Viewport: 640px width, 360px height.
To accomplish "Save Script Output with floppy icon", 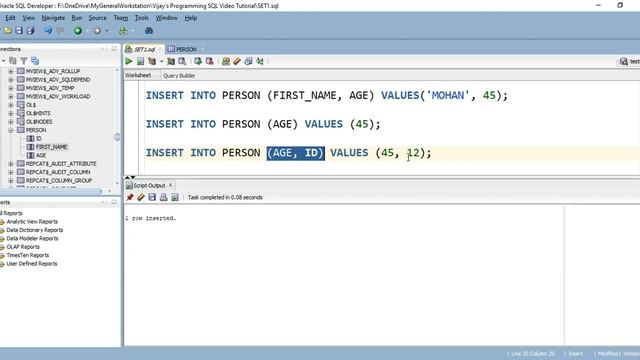I will pos(152,197).
